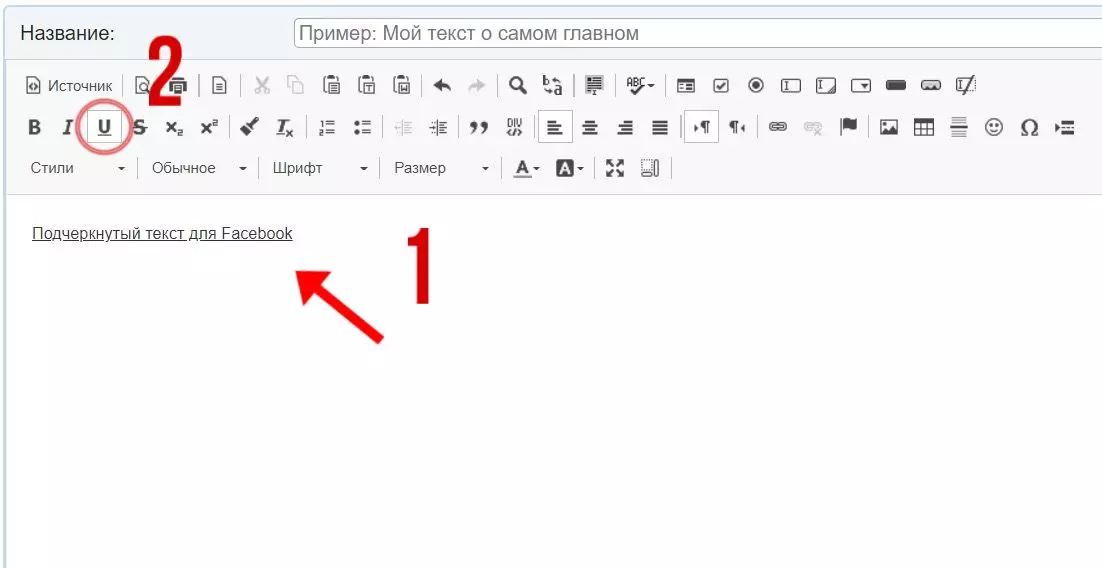Image resolution: width=1102 pixels, height=568 pixels.
Task: Toggle underline formatting
Action: click(104, 127)
